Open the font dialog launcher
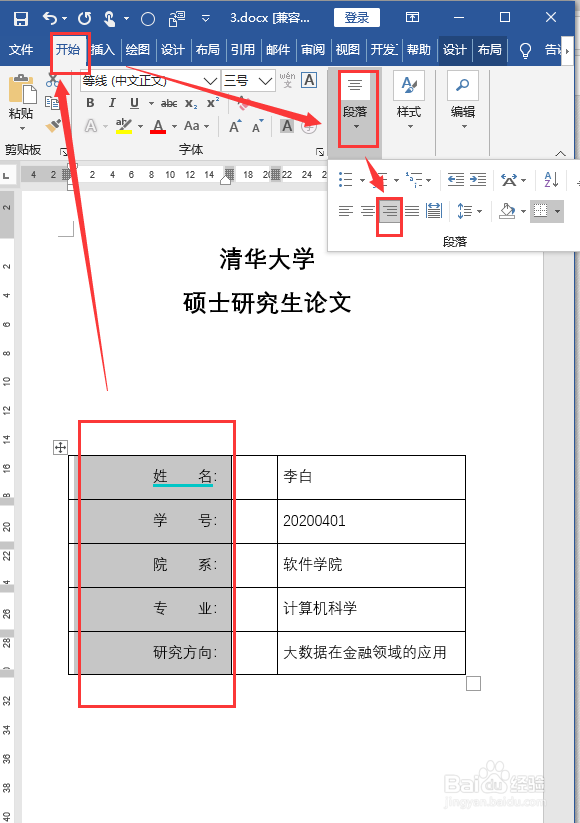Image resolution: width=580 pixels, height=823 pixels. click(320, 152)
